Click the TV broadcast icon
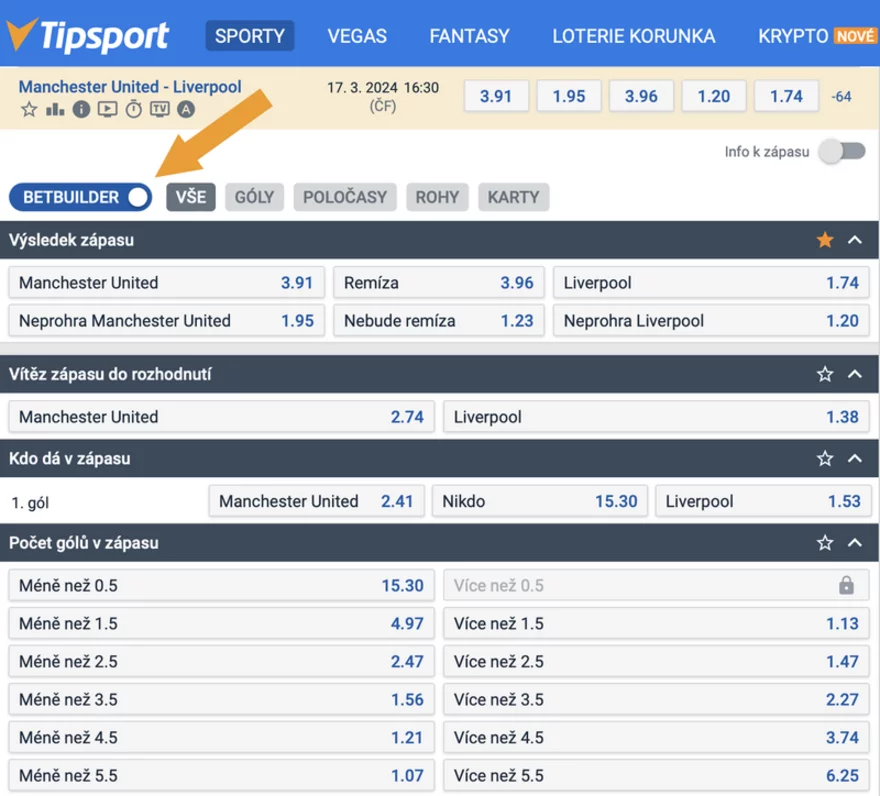The image size is (880, 796). [160, 109]
